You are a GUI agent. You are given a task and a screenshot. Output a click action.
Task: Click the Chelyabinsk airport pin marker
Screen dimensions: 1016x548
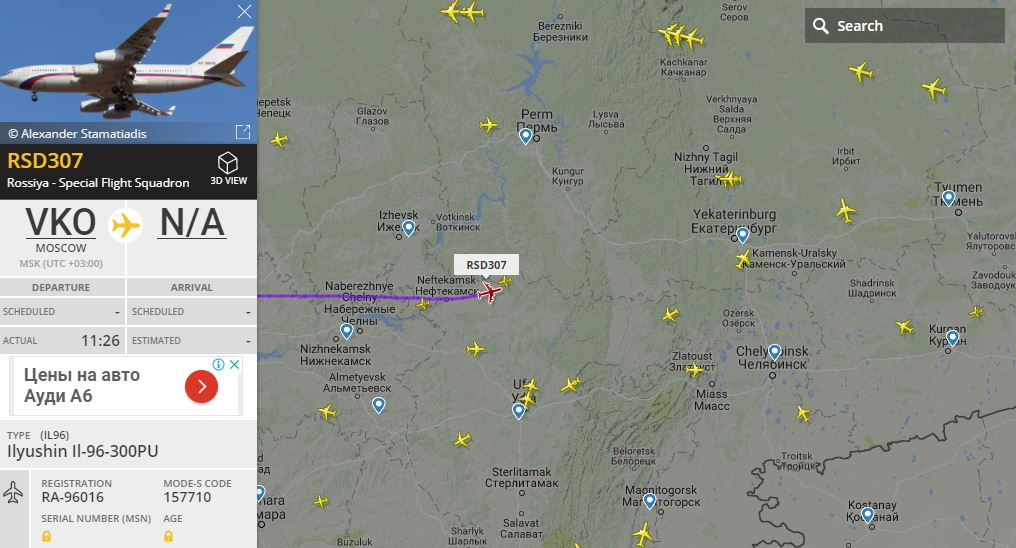[x=774, y=352]
